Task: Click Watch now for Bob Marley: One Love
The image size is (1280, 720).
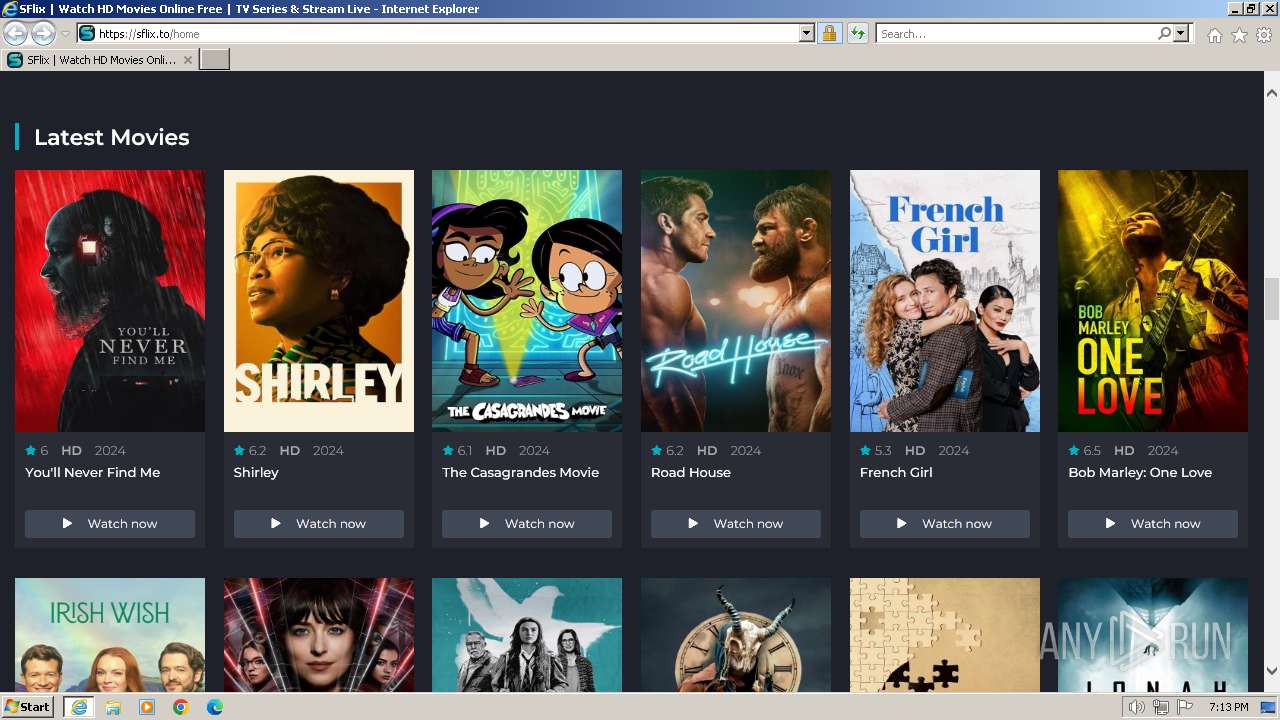Action: (x=1153, y=524)
